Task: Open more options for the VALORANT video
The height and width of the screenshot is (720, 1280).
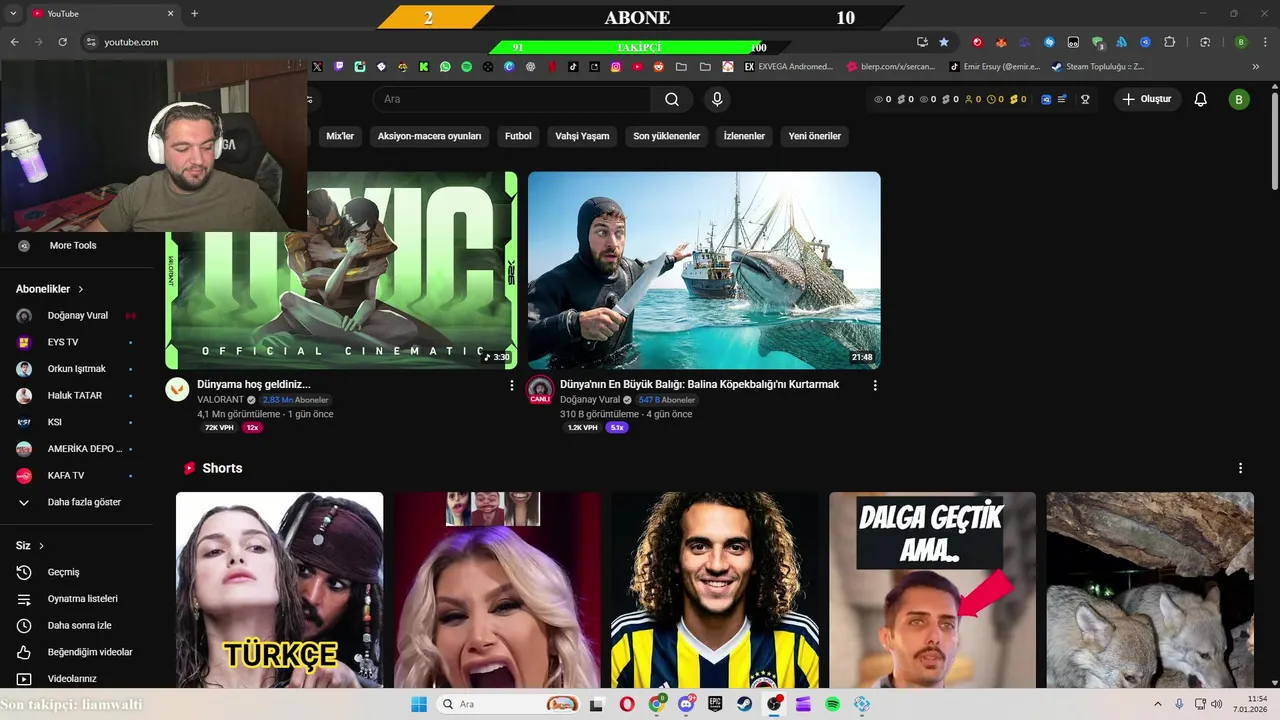Action: pos(512,385)
